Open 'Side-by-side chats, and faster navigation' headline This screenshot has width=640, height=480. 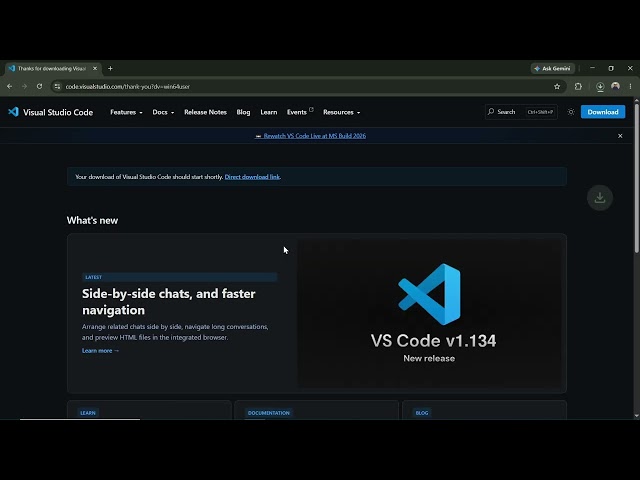(x=169, y=302)
